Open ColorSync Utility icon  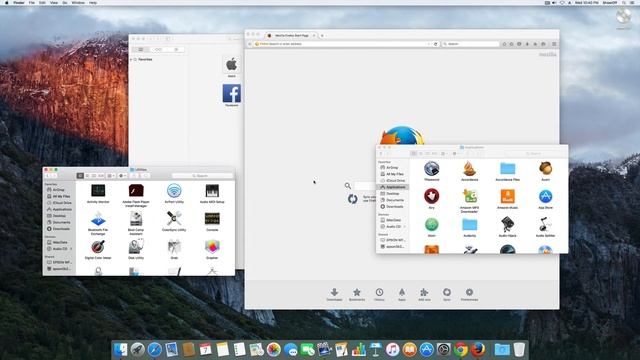(174, 219)
